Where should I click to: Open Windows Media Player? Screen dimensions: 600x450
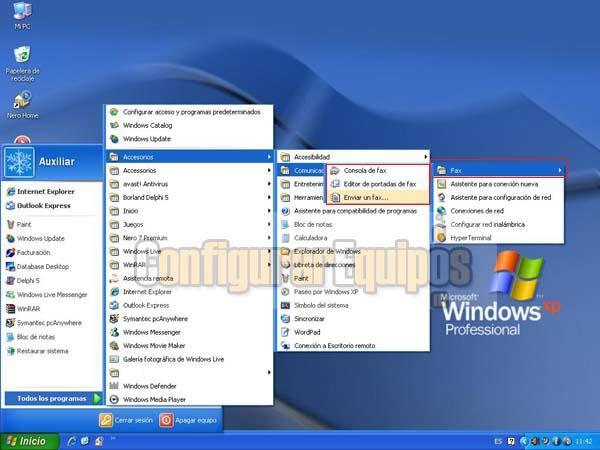pyautogui.click(x=189, y=399)
